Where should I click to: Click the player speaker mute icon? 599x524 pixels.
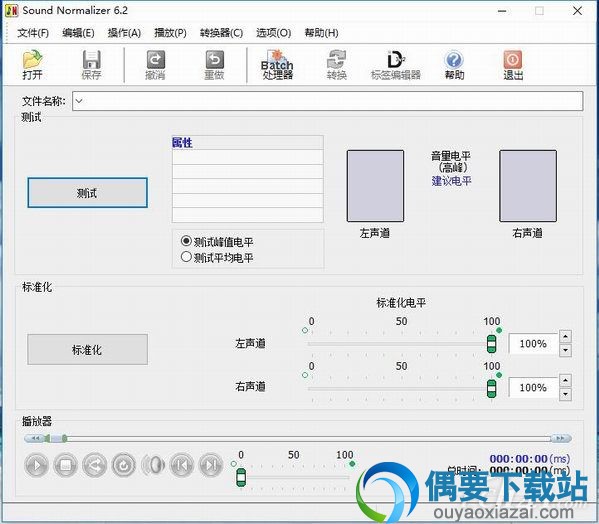tap(153, 465)
